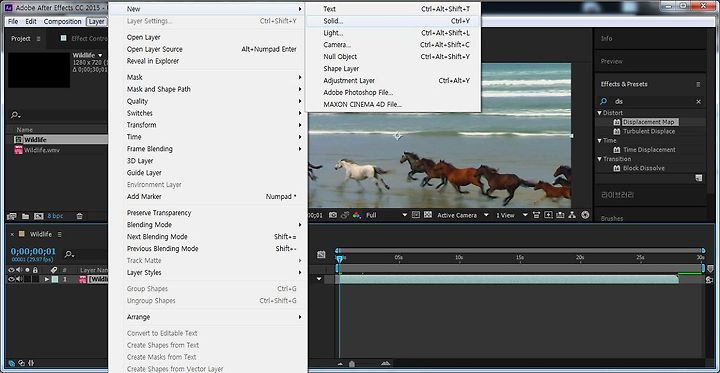
Task: Collapse the Distort effects category
Action: [600, 113]
